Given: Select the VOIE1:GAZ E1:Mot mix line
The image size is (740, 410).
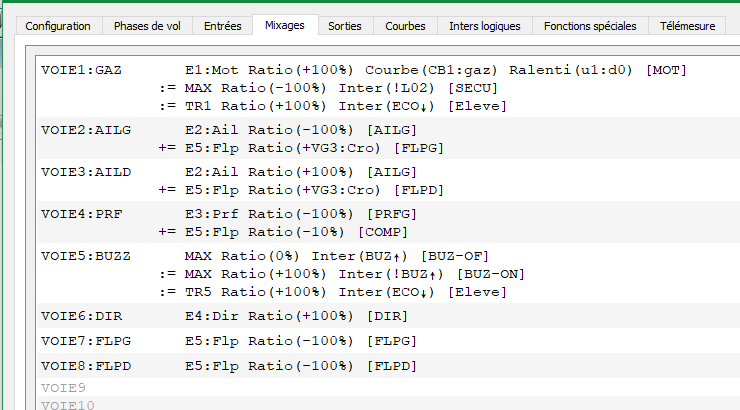Looking at the screenshot, I should [388, 70].
